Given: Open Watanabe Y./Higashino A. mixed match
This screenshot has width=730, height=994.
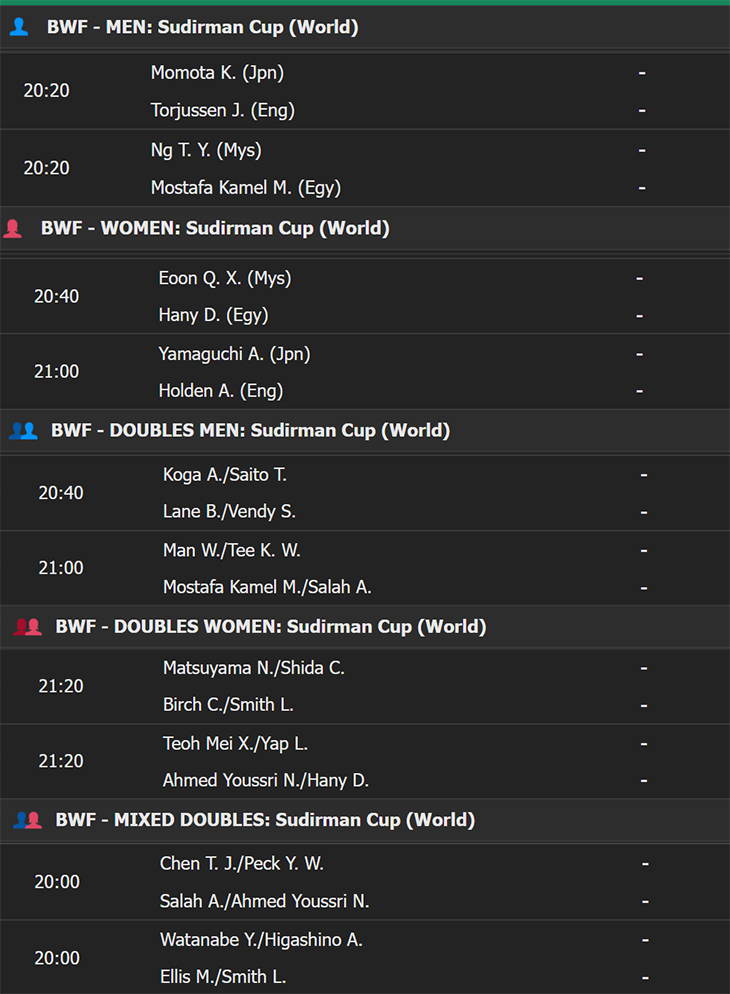Looking at the screenshot, I should click(365, 957).
